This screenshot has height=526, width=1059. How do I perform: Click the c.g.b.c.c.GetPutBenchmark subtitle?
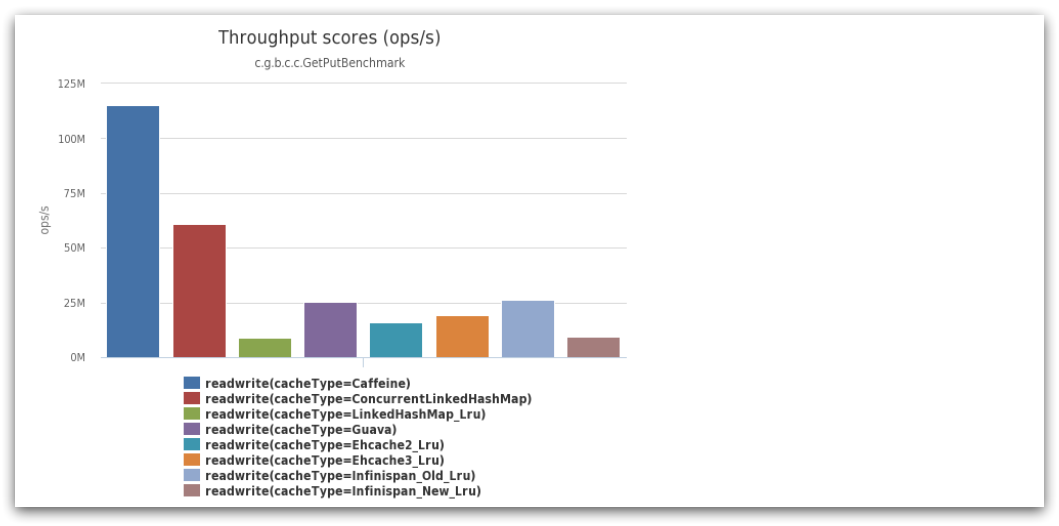coord(330,63)
